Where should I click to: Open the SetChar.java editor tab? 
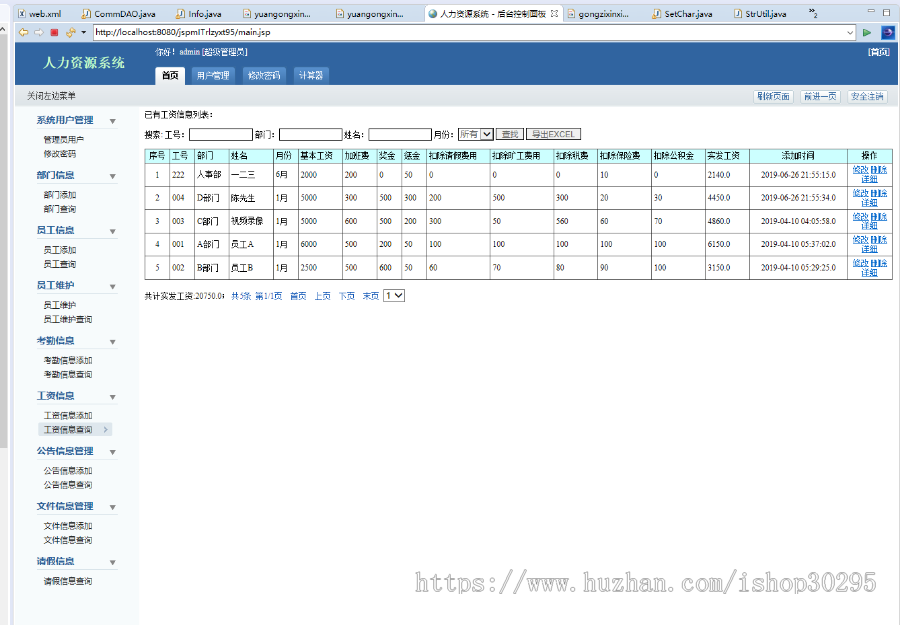683,14
